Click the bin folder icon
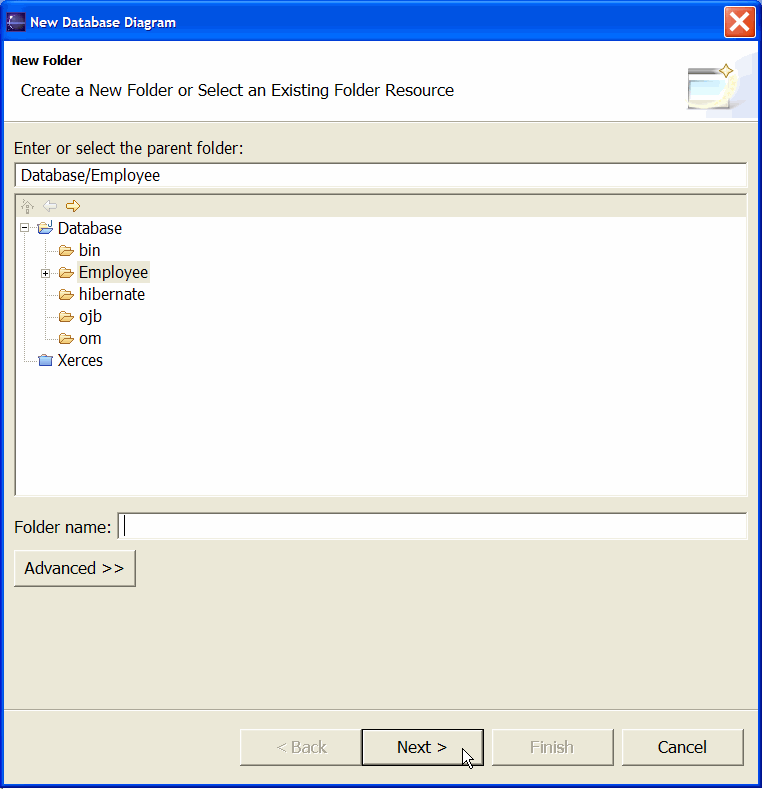 (66, 251)
